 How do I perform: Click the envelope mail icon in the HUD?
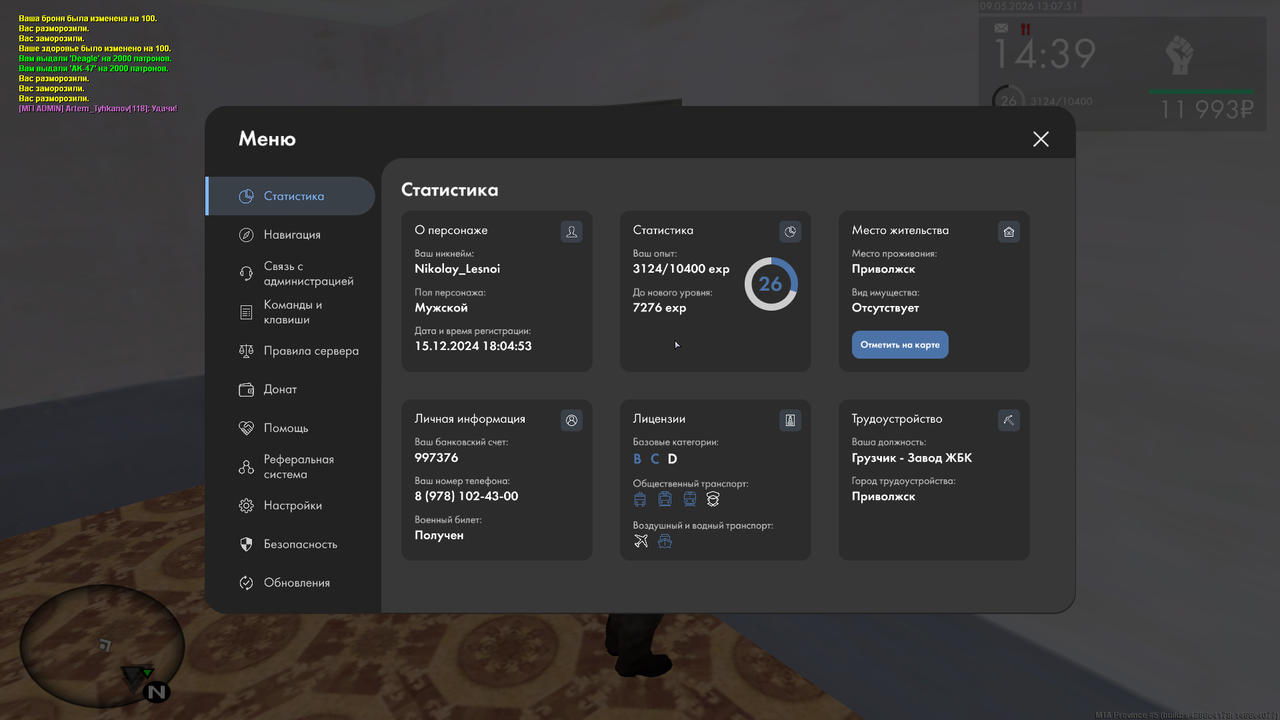(x=1001, y=29)
